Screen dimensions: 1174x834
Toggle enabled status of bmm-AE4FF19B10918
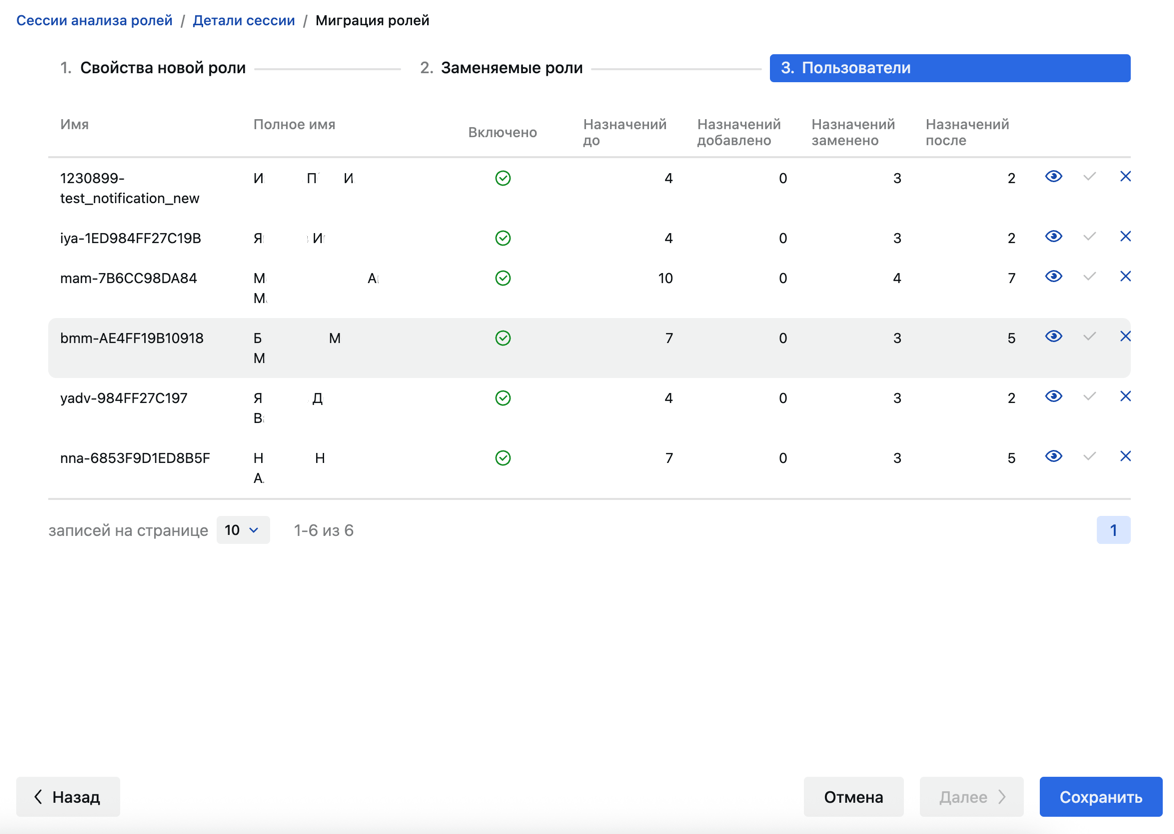tap(503, 338)
